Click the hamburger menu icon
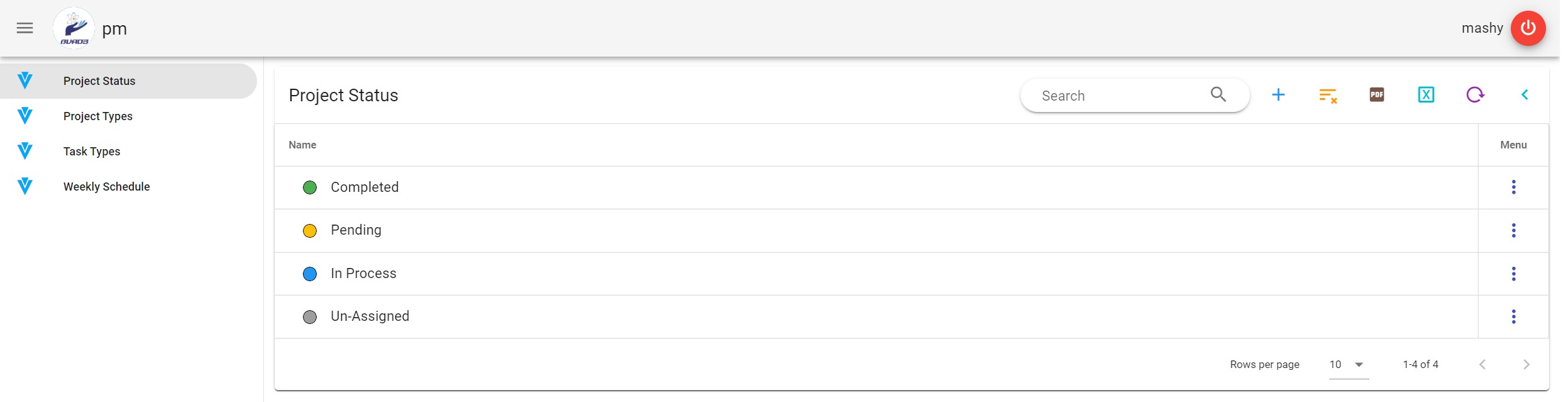1568x402 pixels. pos(25,28)
